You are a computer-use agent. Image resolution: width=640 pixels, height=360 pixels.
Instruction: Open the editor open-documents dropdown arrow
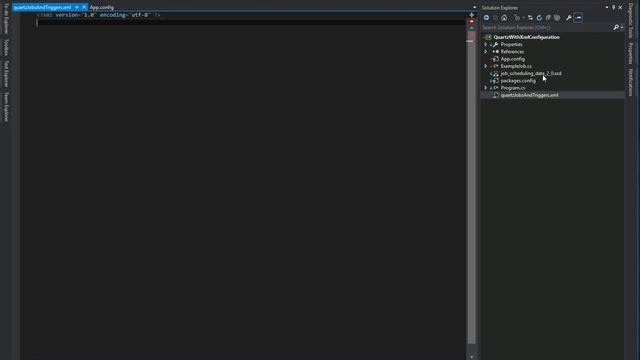pos(474,7)
